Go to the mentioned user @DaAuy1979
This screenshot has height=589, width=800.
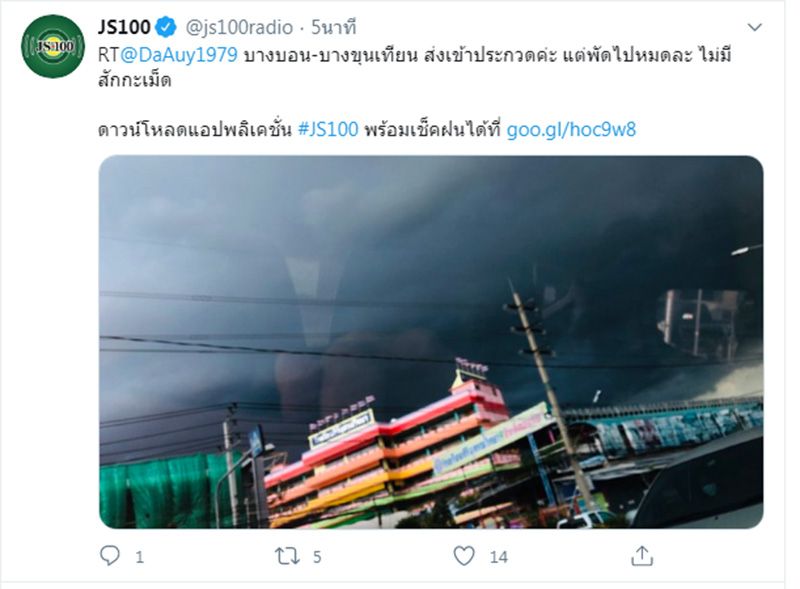(179, 55)
